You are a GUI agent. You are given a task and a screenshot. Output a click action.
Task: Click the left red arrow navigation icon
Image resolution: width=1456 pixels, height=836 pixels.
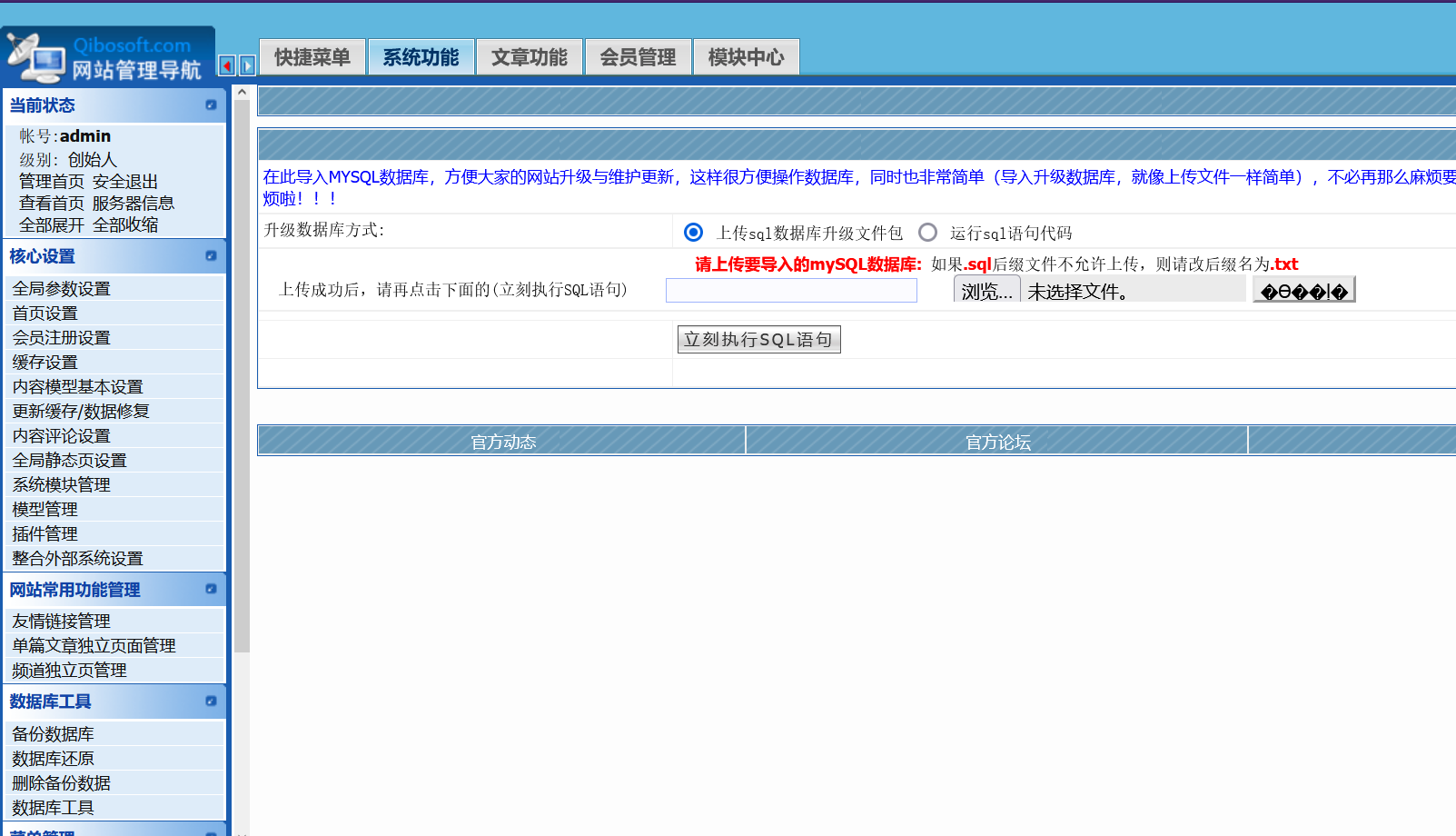227,65
